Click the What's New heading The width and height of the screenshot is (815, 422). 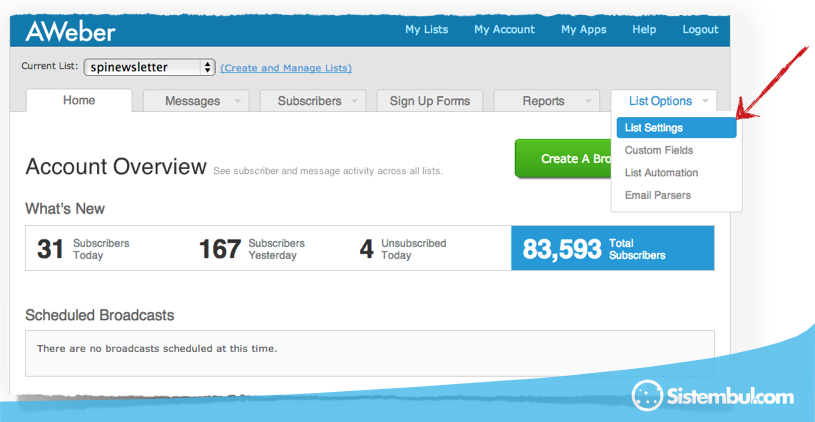[65, 209]
